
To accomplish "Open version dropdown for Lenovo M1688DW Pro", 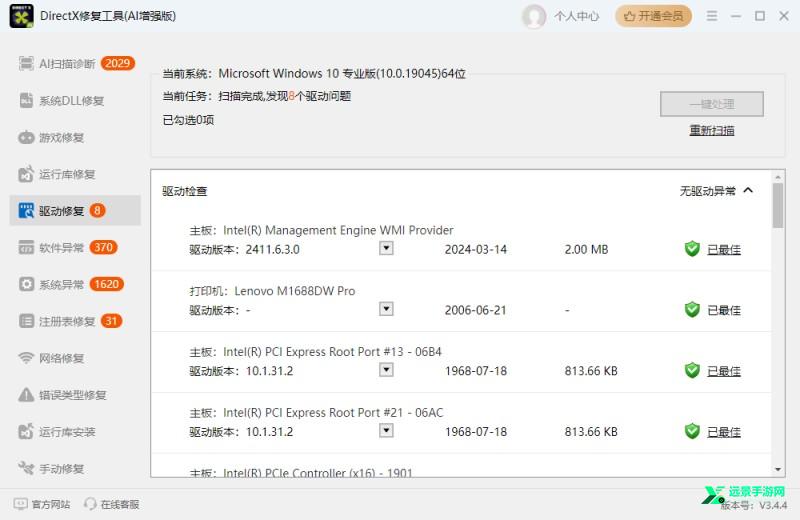I will [386, 309].
